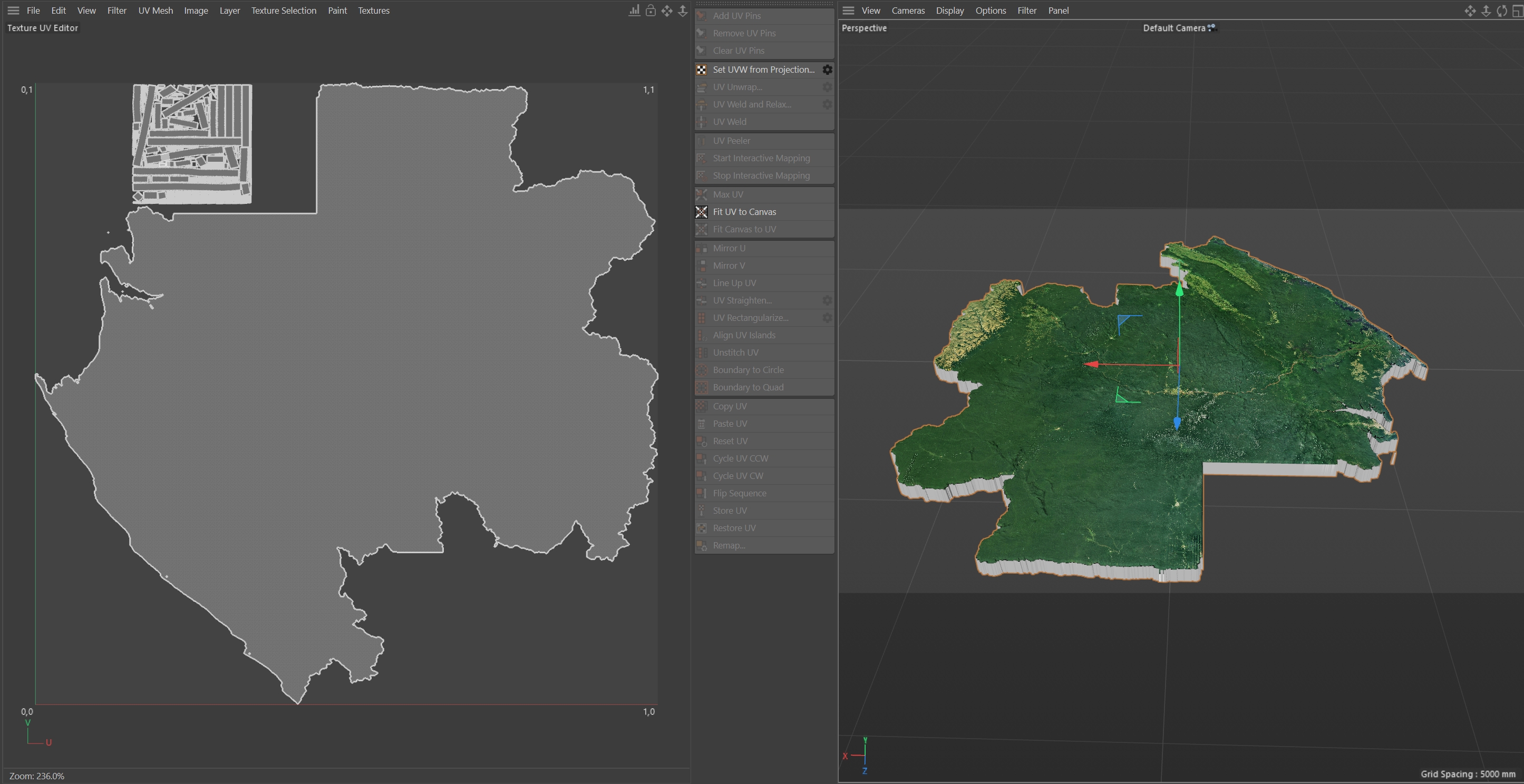The height and width of the screenshot is (784, 1524).
Task: Click Set UVW from Projection command
Action: click(763, 70)
